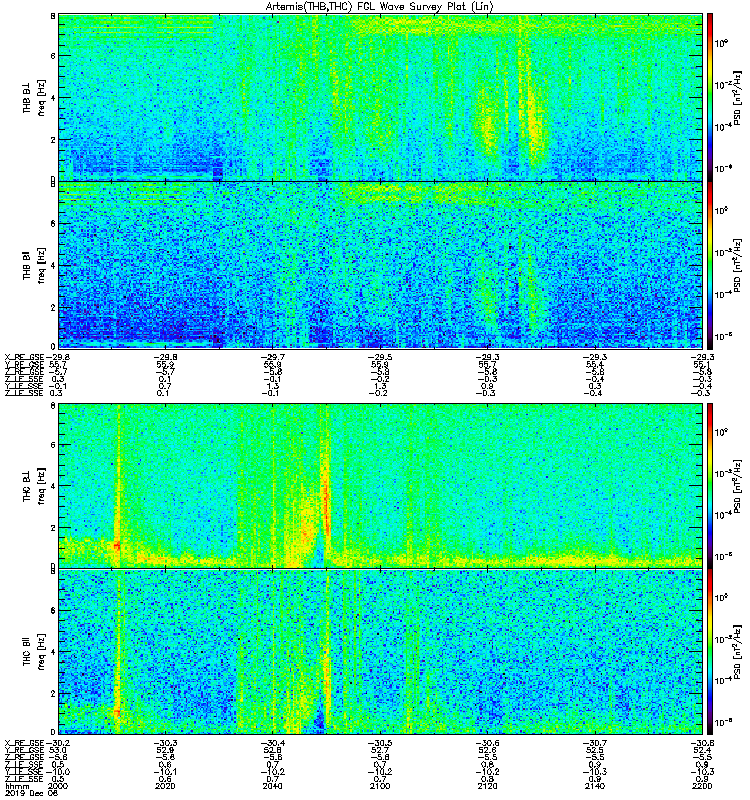
Task: Click the color bar beside THB B⊥ panel
Action: click(x=710, y=97)
